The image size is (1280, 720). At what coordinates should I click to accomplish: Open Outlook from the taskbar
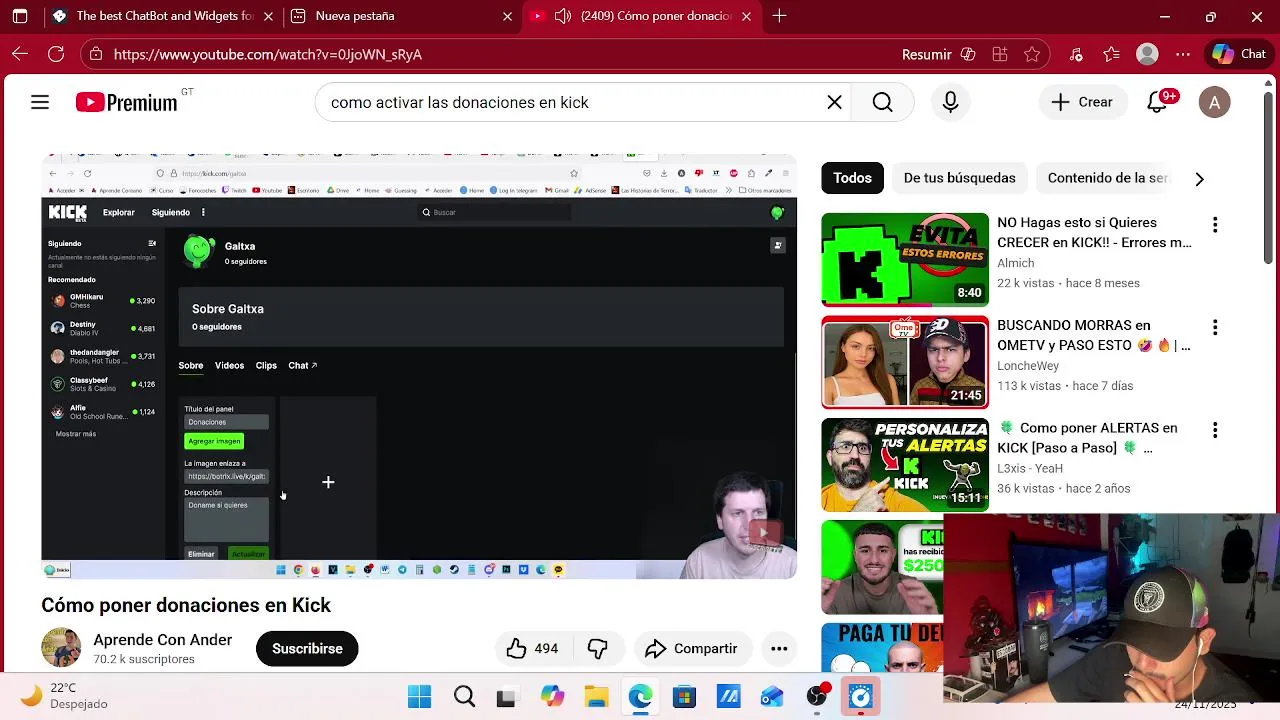click(772, 696)
